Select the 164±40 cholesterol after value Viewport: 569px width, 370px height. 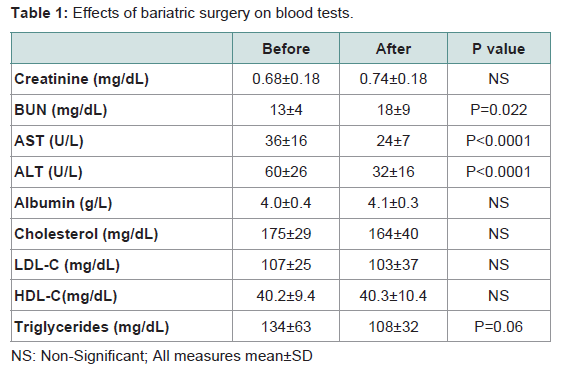pos(393,234)
